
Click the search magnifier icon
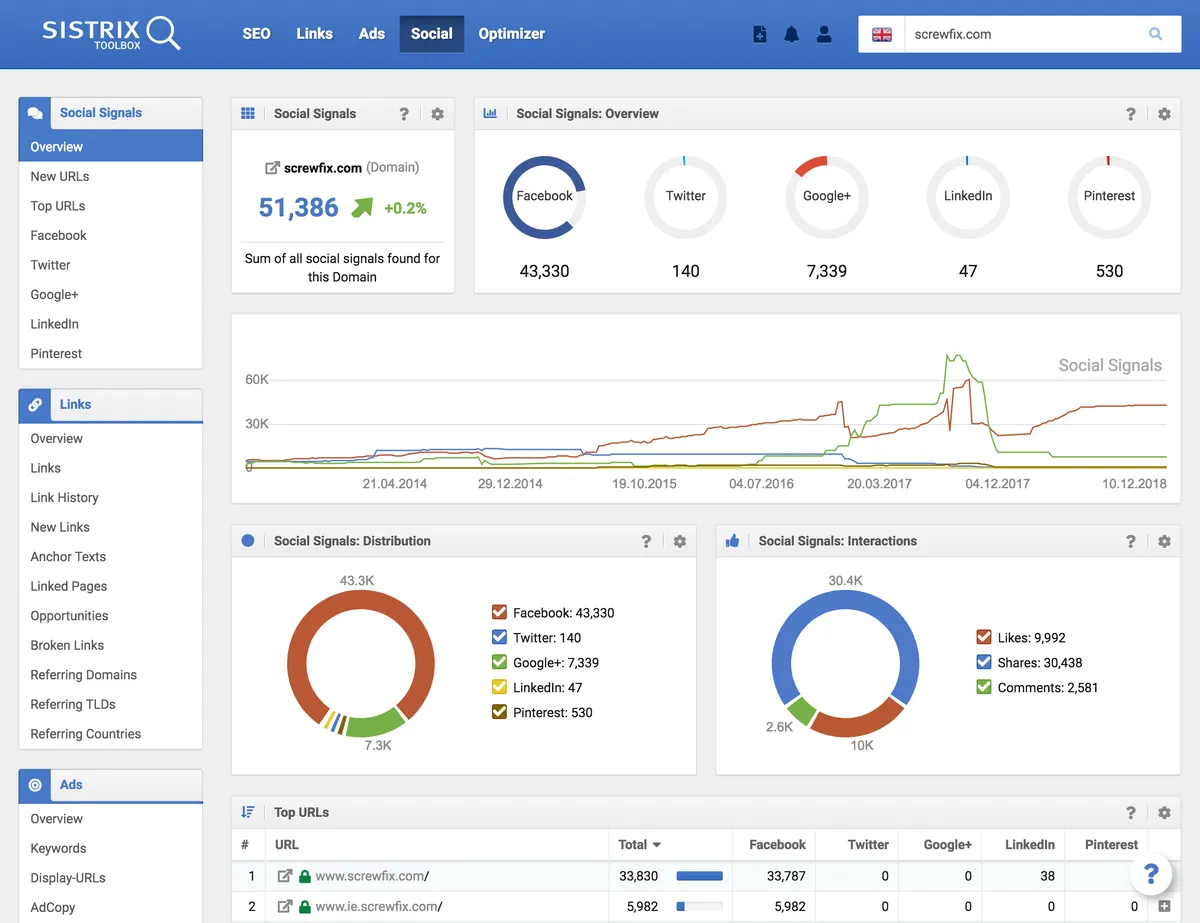coord(1155,34)
